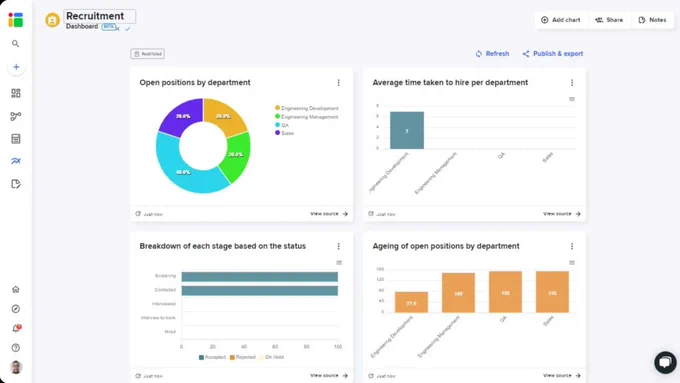This screenshot has height=383, width=680.
Task: Toggle QA legend entry in donut chart
Action: point(282,125)
